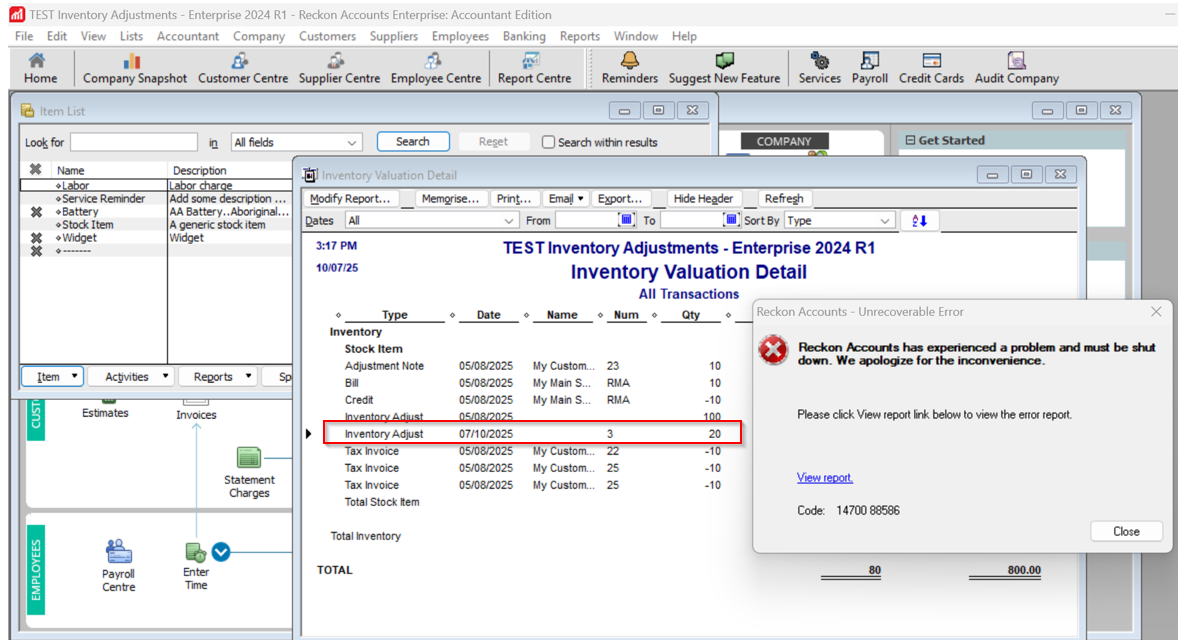This screenshot has height=640, width=1190.
Task: Click the Look for search field
Action: pos(134,142)
